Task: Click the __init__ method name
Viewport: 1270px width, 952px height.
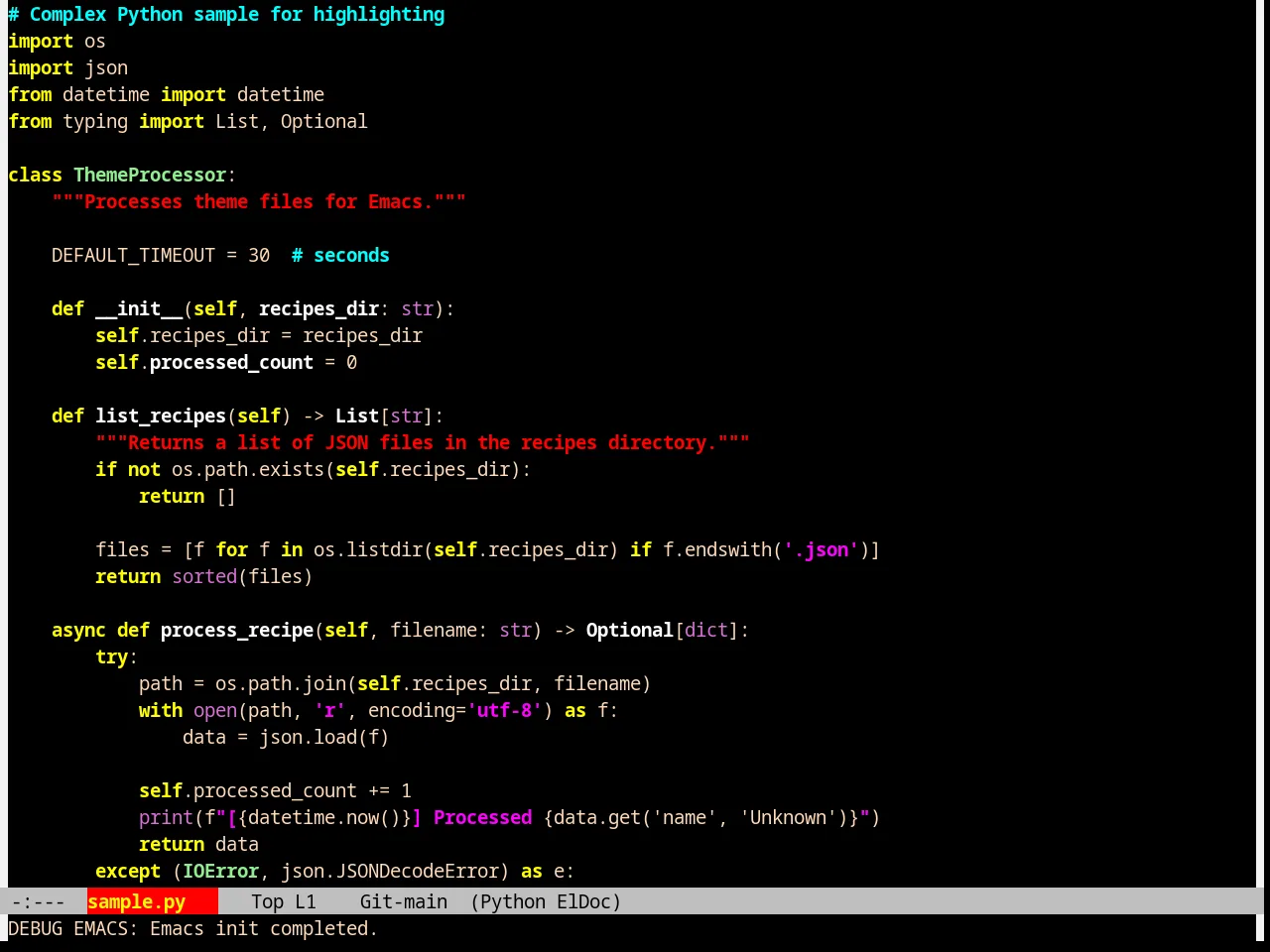Action: click(x=139, y=308)
